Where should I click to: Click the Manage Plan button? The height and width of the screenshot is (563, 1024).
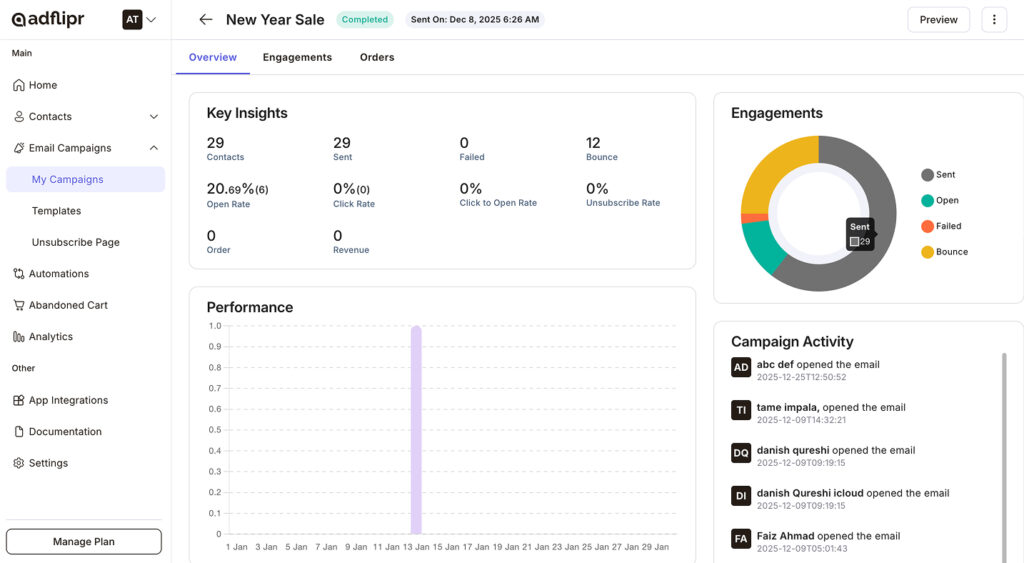click(84, 541)
